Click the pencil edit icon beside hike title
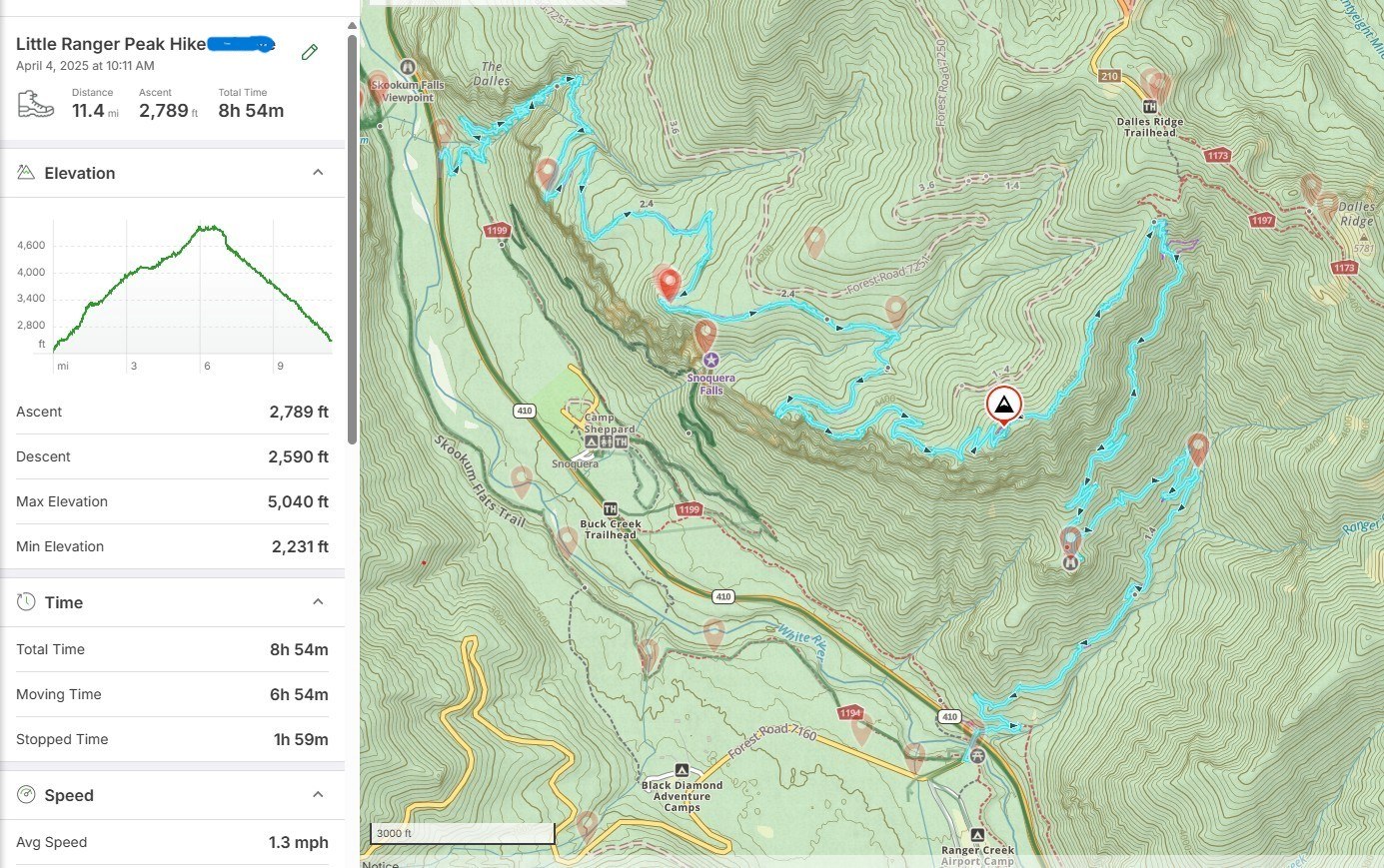Image resolution: width=1384 pixels, height=868 pixels. 310,52
